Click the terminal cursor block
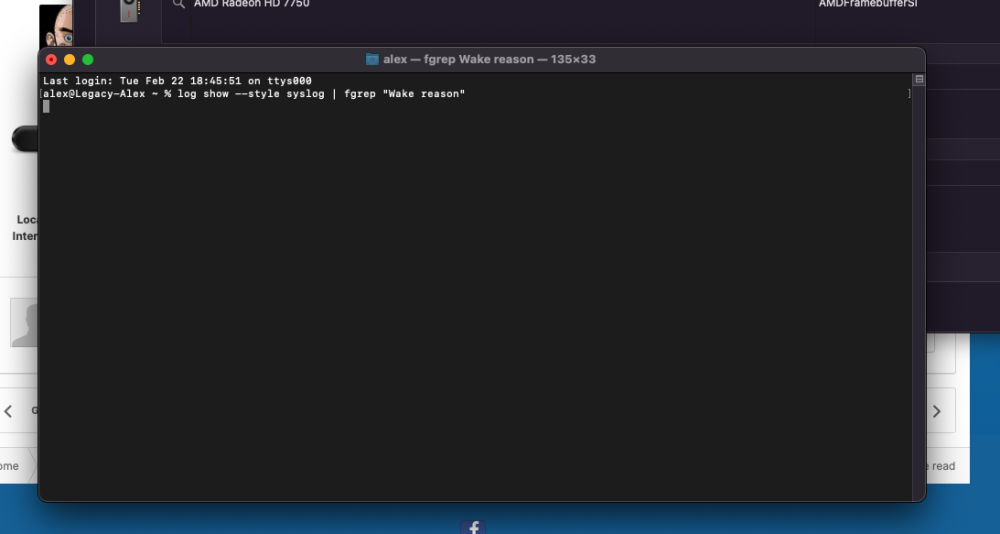This screenshot has height=534, width=1000. pyautogui.click(x=46, y=107)
